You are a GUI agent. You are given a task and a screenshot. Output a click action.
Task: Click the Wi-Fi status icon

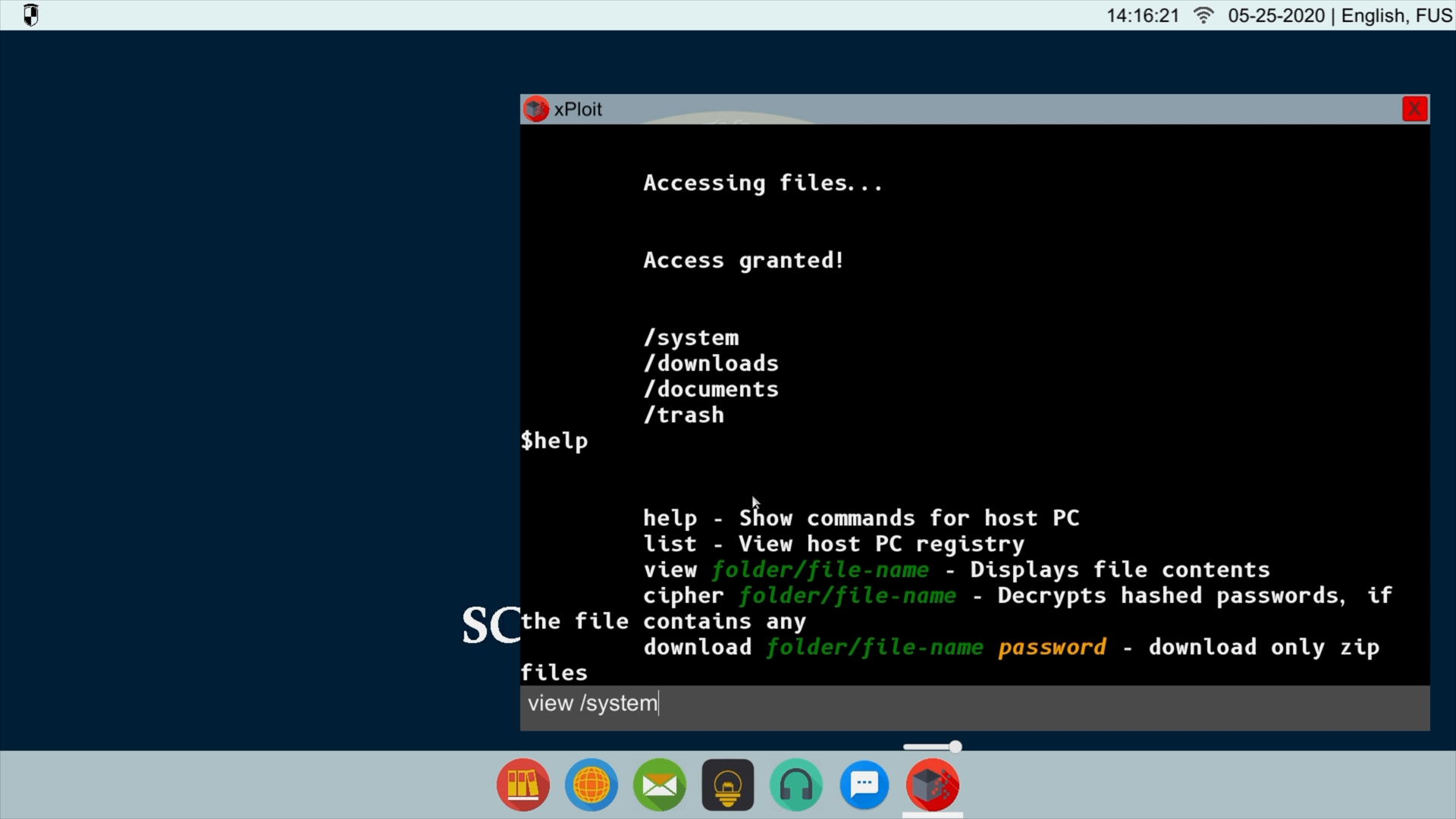(1203, 15)
